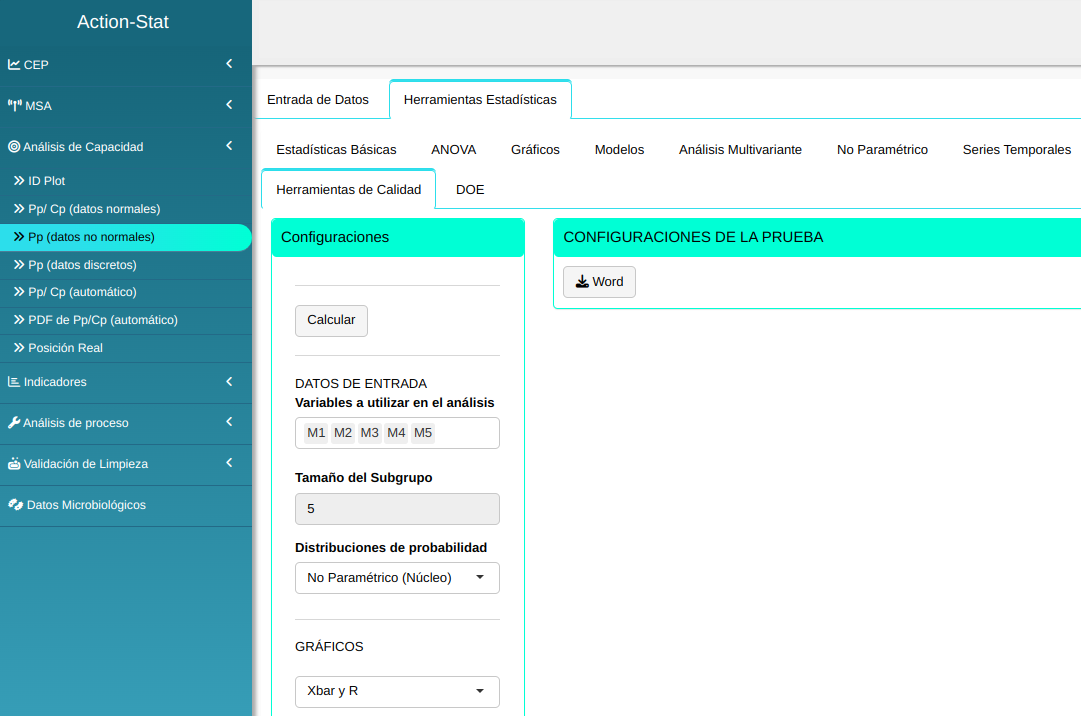Click the Tamaño del Subgrupo field

(x=397, y=509)
